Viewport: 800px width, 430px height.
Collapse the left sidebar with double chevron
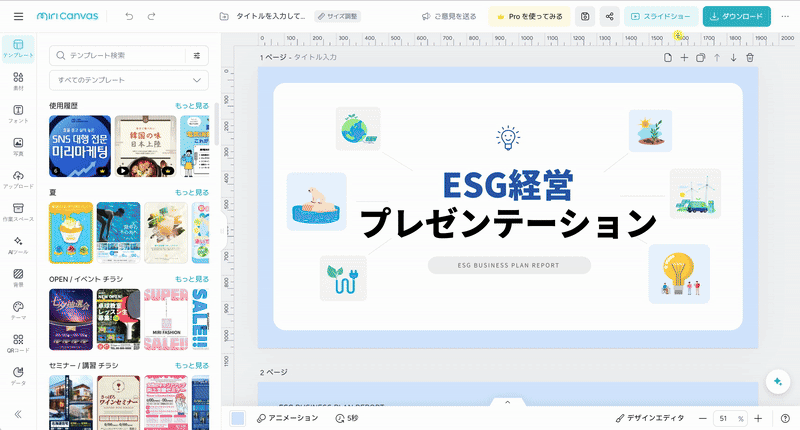[18, 414]
